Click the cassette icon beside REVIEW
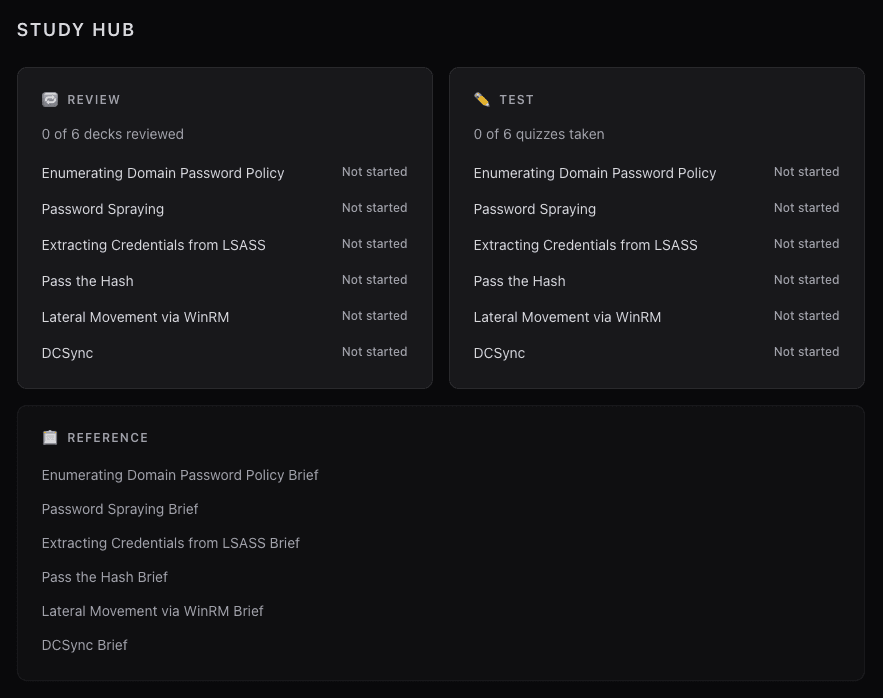 (x=50, y=99)
